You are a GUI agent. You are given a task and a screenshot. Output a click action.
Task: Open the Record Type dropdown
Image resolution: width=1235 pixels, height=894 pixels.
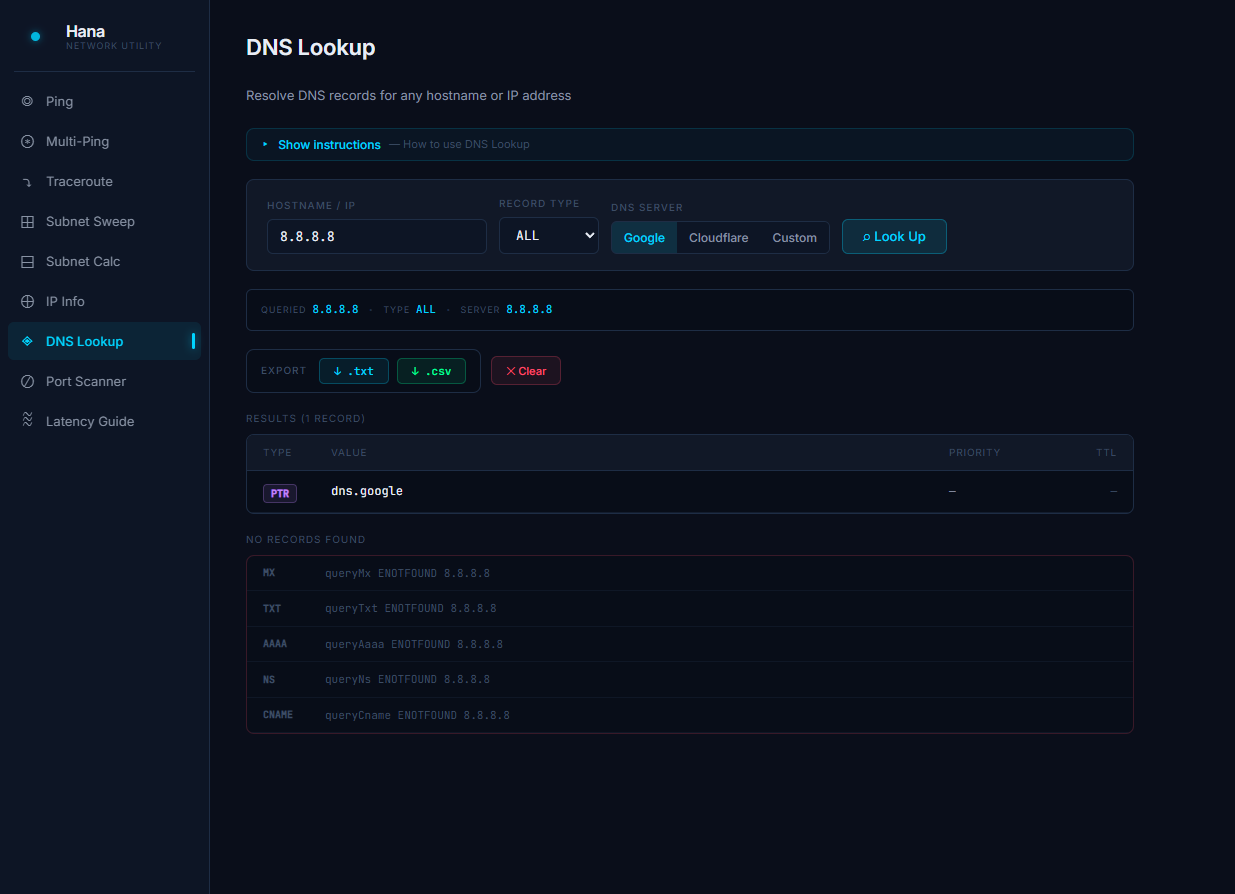point(548,236)
